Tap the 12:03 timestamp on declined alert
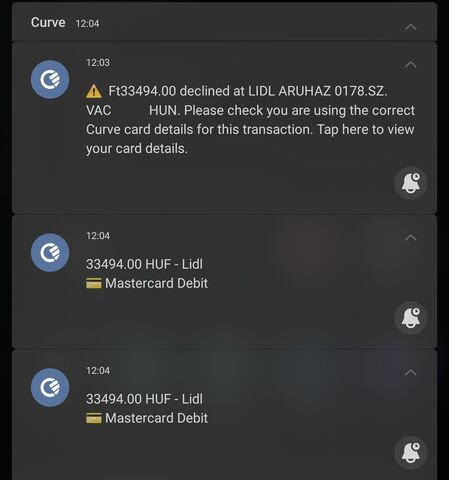The width and height of the screenshot is (449, 480). click(98, 62)
